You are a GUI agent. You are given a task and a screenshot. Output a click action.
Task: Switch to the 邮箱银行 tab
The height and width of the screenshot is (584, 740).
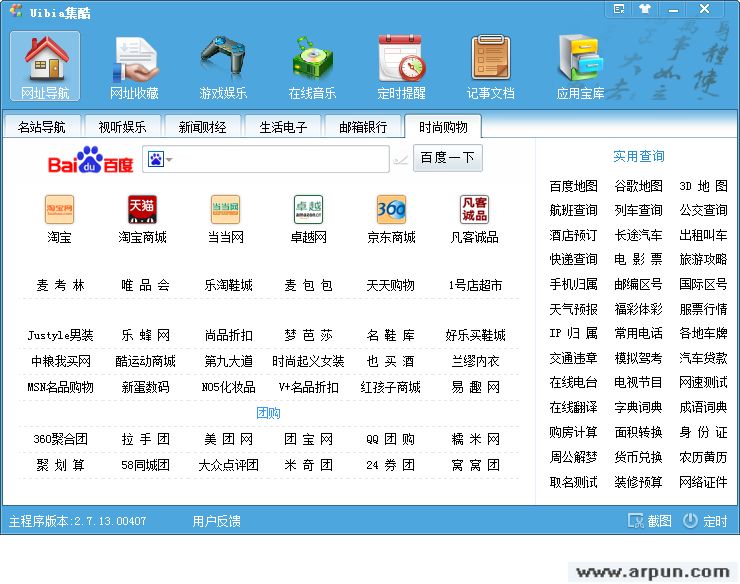pos(363,127)
